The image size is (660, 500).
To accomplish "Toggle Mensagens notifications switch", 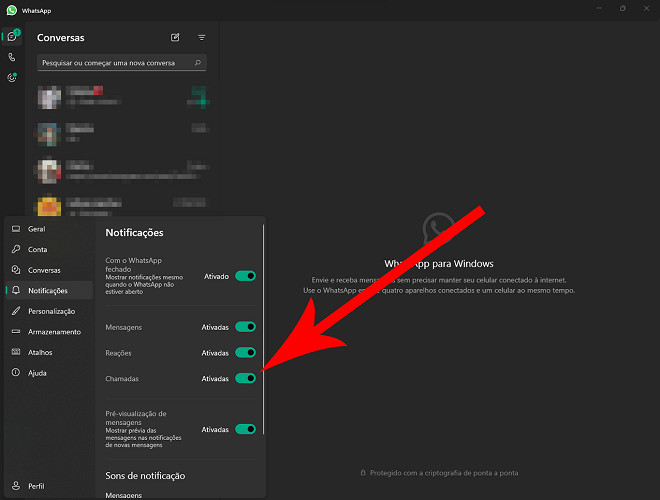I will 245,327.
